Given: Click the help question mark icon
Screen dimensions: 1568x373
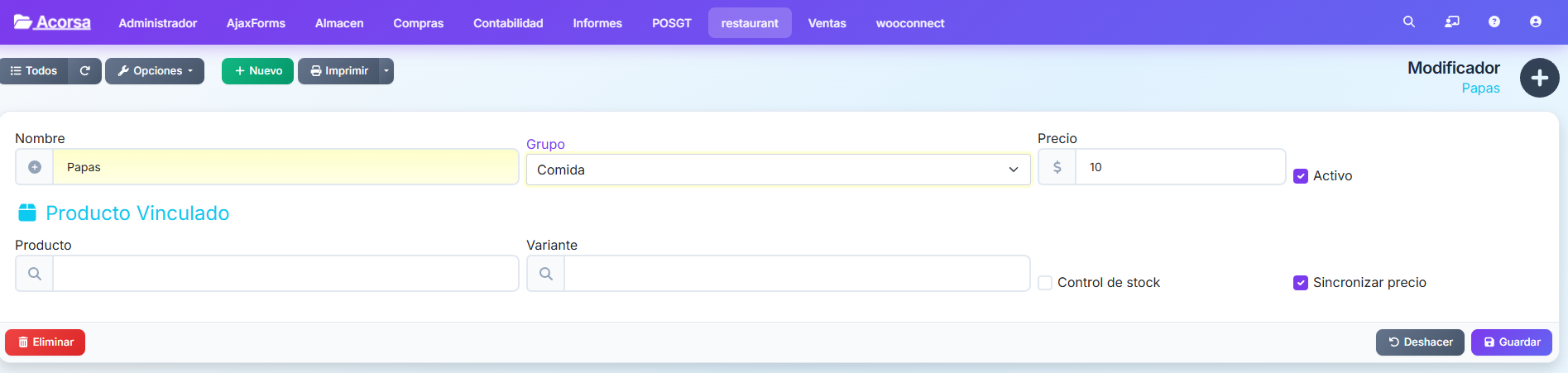Looking at the screenshot, I should (1494, 22).
